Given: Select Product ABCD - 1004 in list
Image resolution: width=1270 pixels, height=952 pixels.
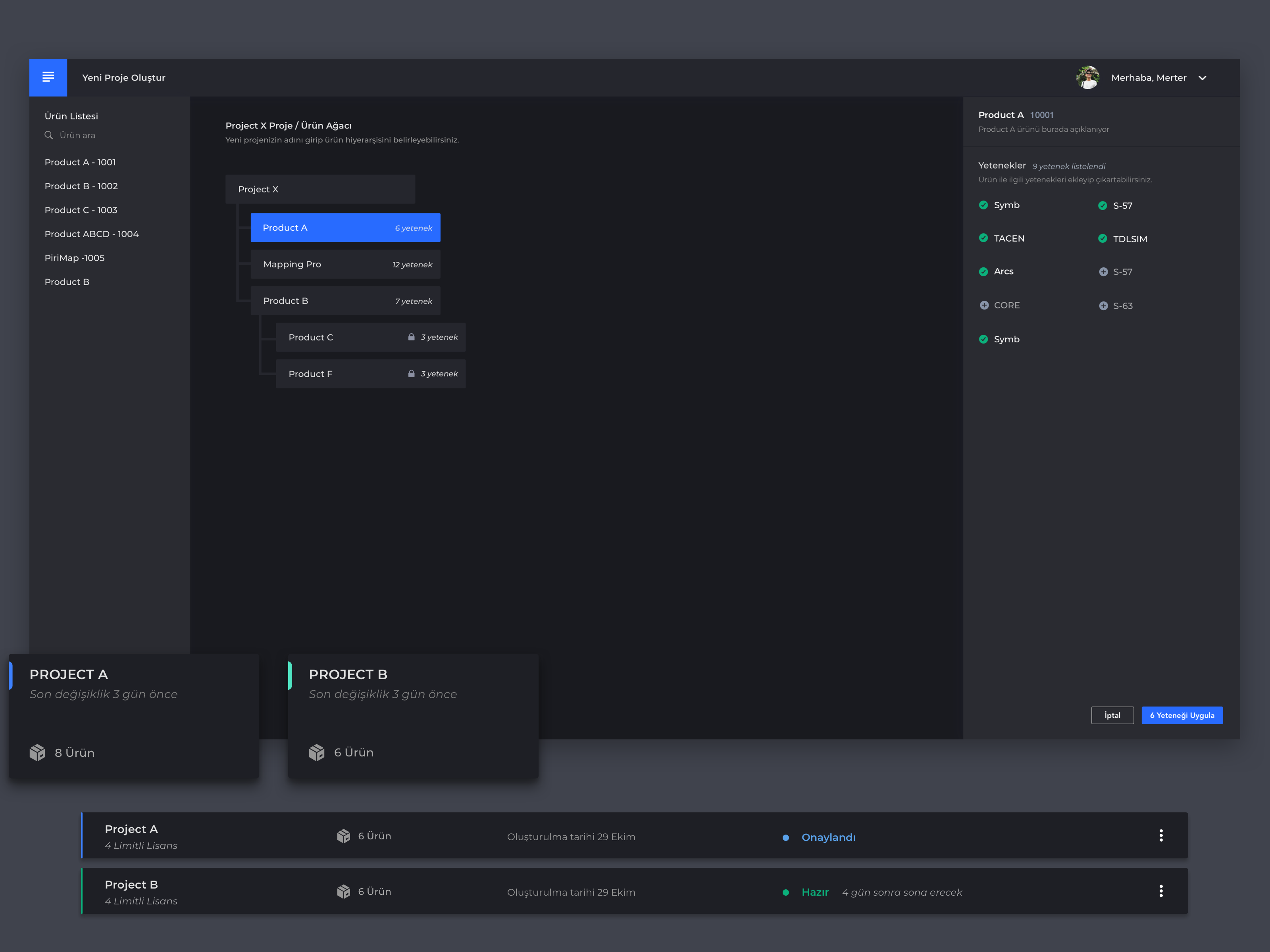Looking at the screenshot, I should point(92,234).
